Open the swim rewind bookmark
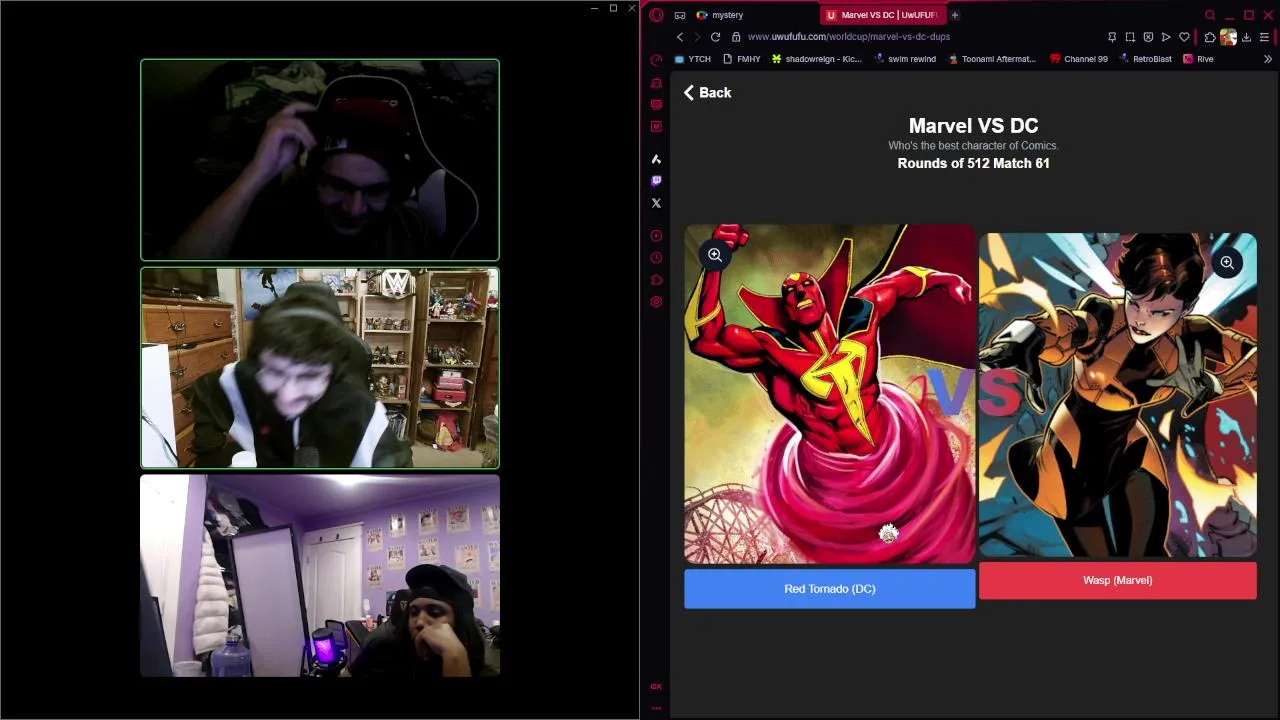The image size is (1280, 720). point(905,59)
